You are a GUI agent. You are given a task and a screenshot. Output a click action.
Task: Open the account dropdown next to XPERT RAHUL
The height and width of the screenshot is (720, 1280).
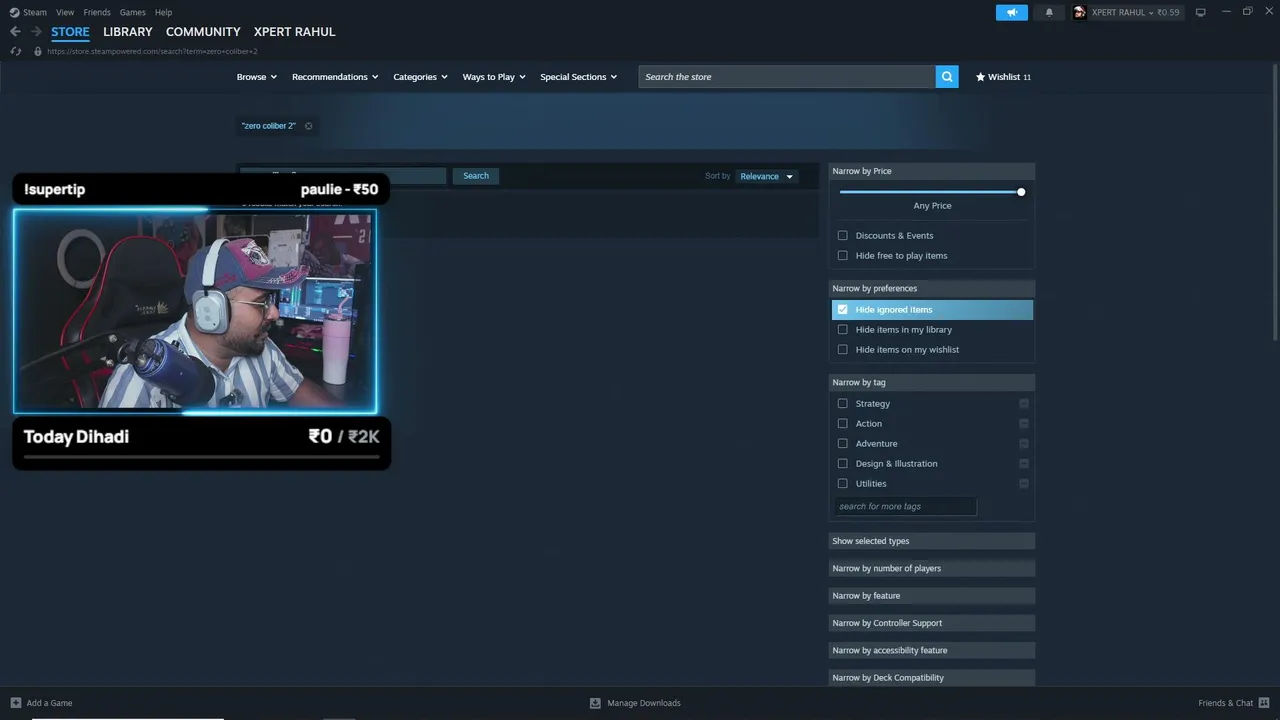1151,12
